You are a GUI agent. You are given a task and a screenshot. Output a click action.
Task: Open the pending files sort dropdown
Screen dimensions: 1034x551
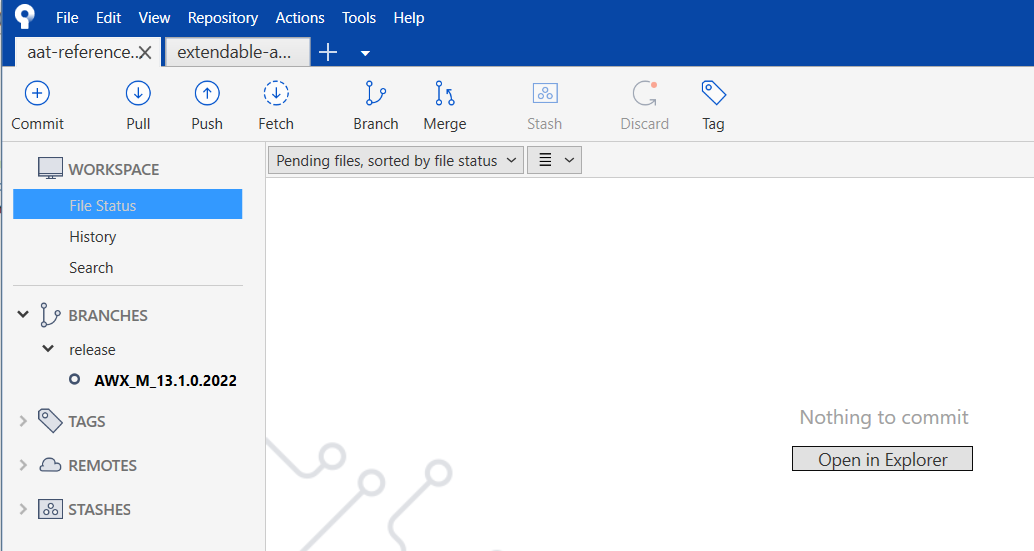(396, 160)
